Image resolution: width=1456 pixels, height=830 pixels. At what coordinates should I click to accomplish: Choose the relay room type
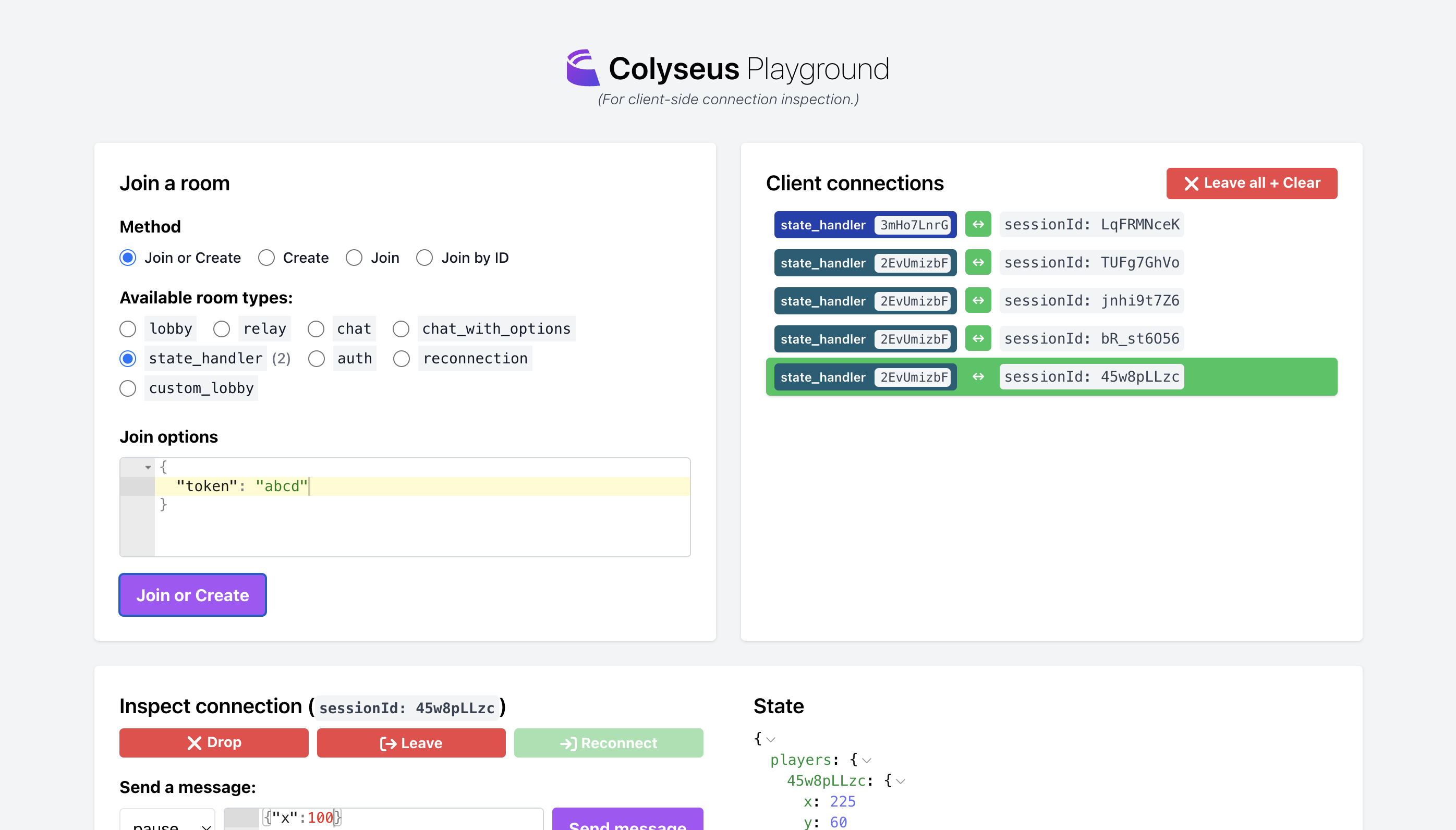point(221,329)
